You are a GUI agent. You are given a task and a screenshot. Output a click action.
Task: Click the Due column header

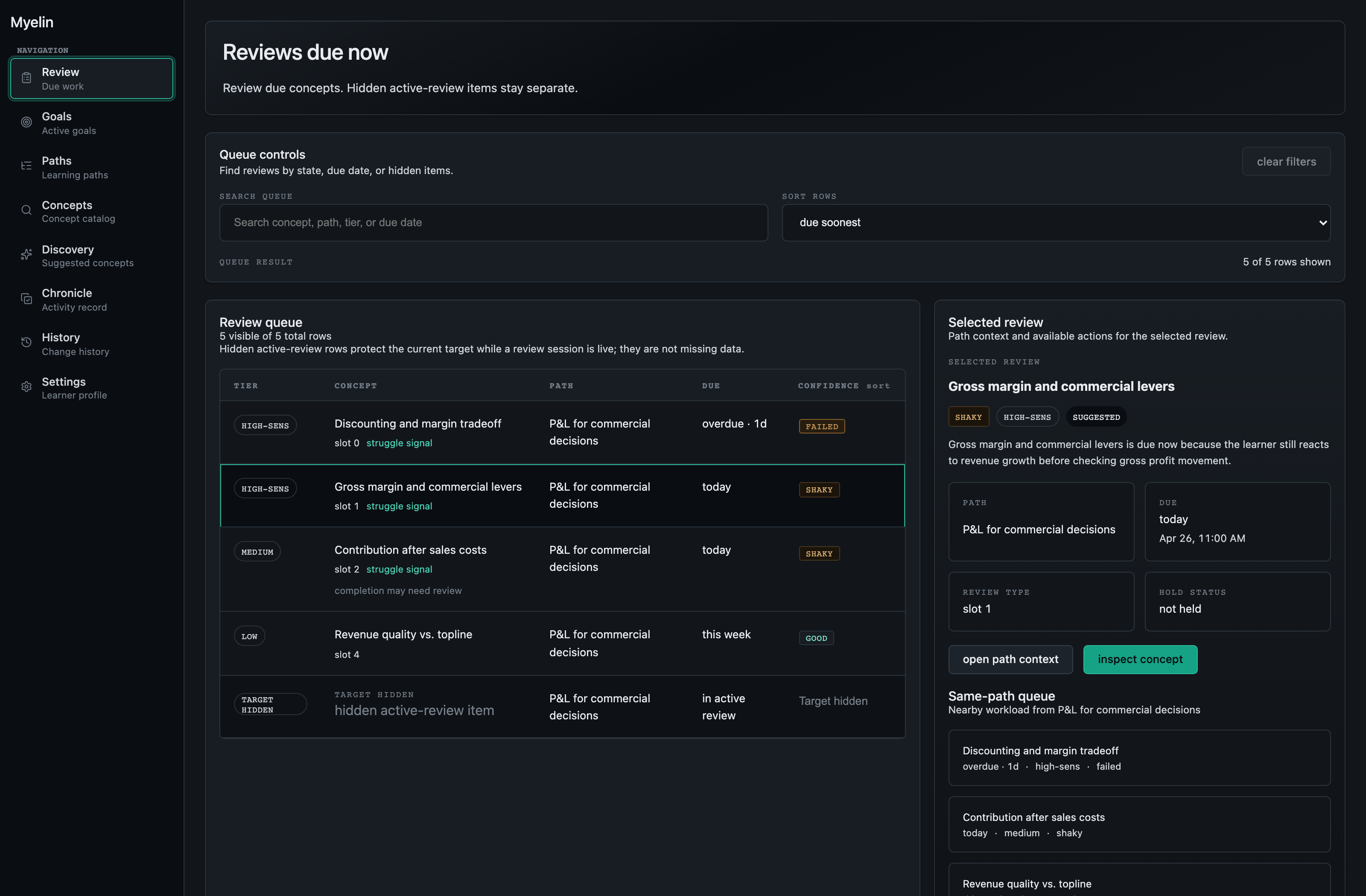click(x=711, y=385)
